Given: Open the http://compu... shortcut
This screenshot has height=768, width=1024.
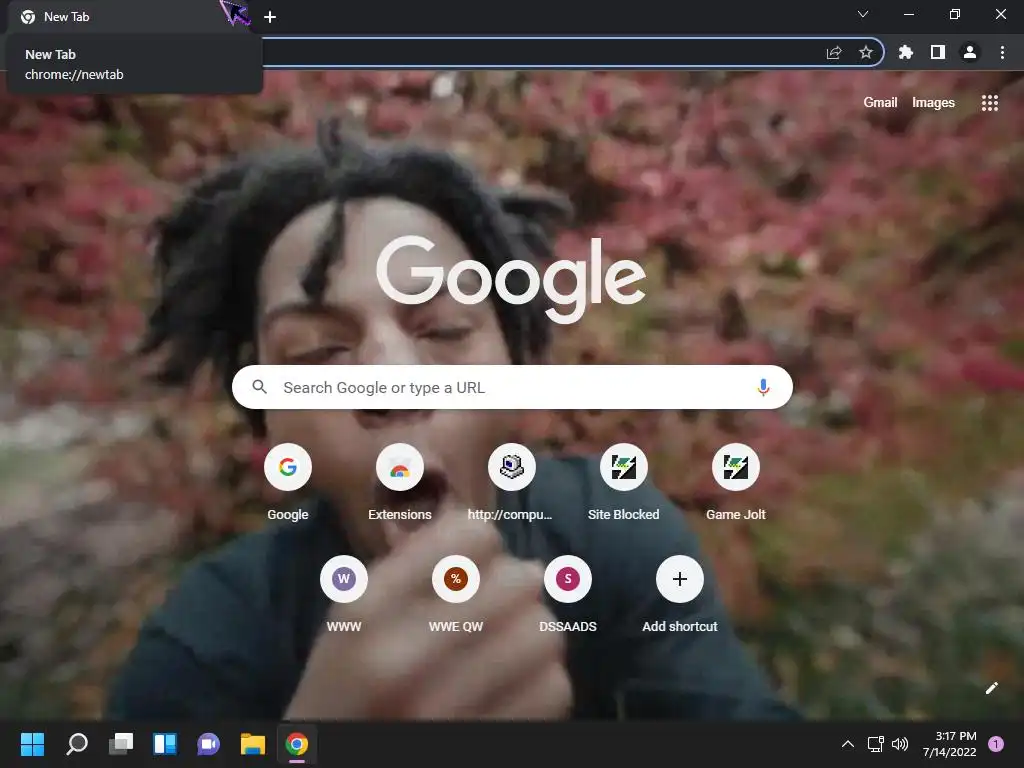Looking at the screenshot, I should pos(511,483).
